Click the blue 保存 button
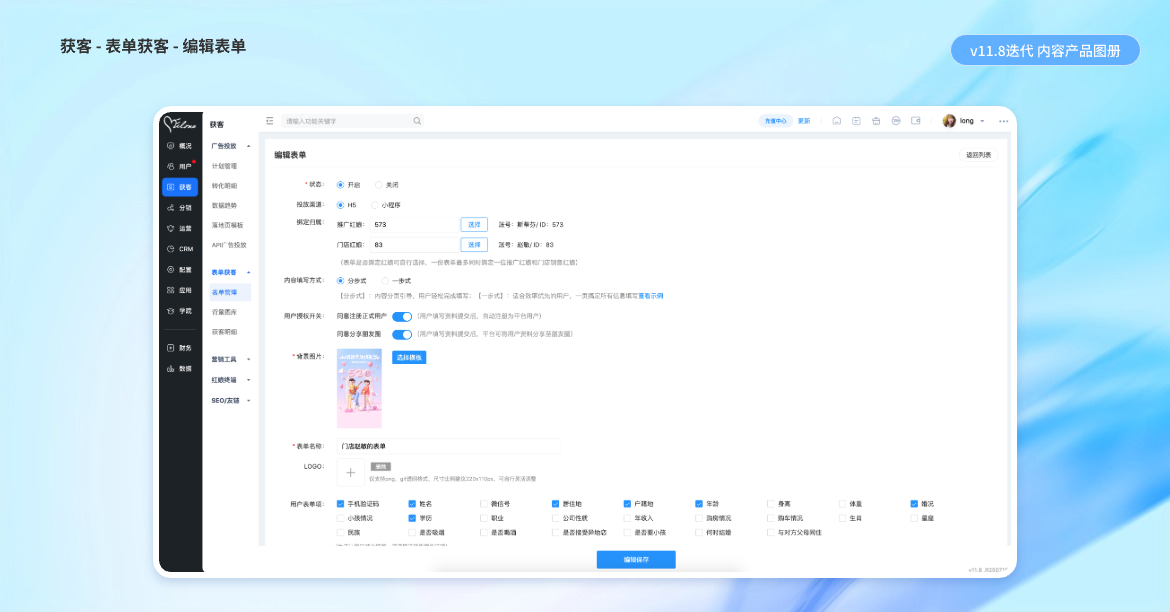1170x612 pixels. (636, 560)
